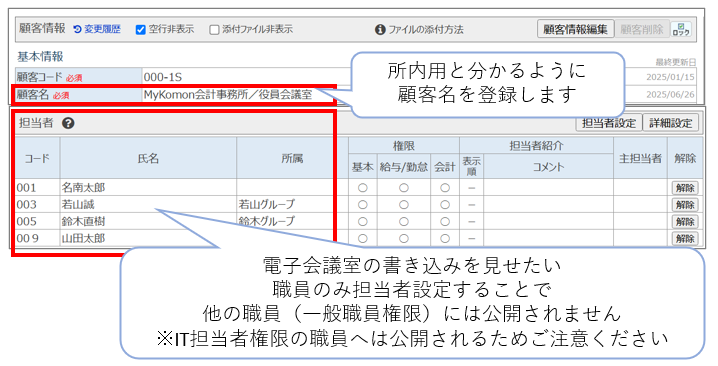Click the 氏名 column header
718x366 pixels.
pyautogui.click(x=148, y=158)
